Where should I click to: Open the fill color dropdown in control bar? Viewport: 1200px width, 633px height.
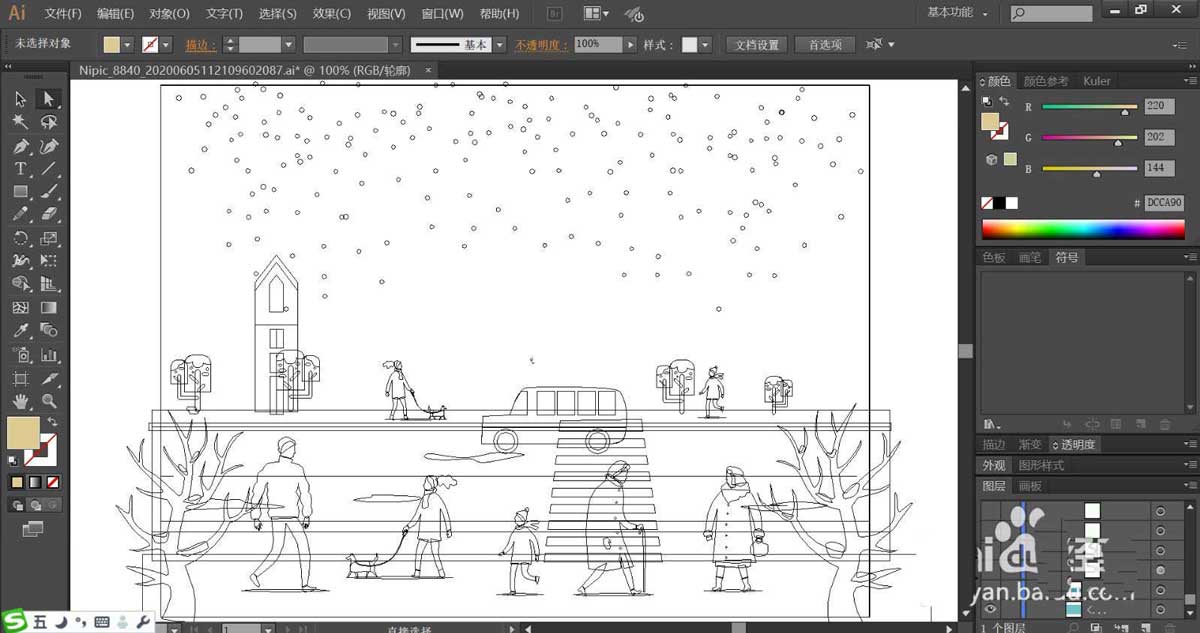(128, 45)
